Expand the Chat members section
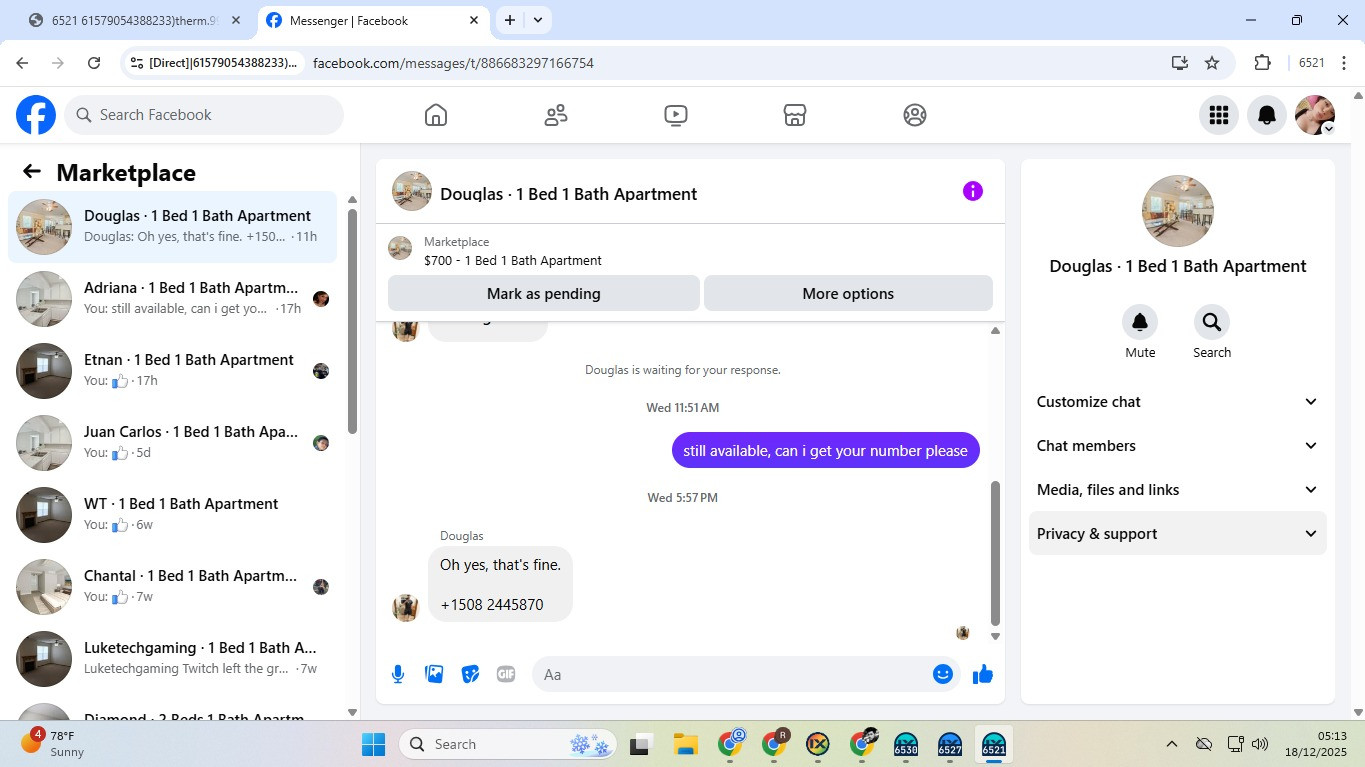This screenshot has height=767, width=1365. pyautogui.click(x=1178, y=446)
